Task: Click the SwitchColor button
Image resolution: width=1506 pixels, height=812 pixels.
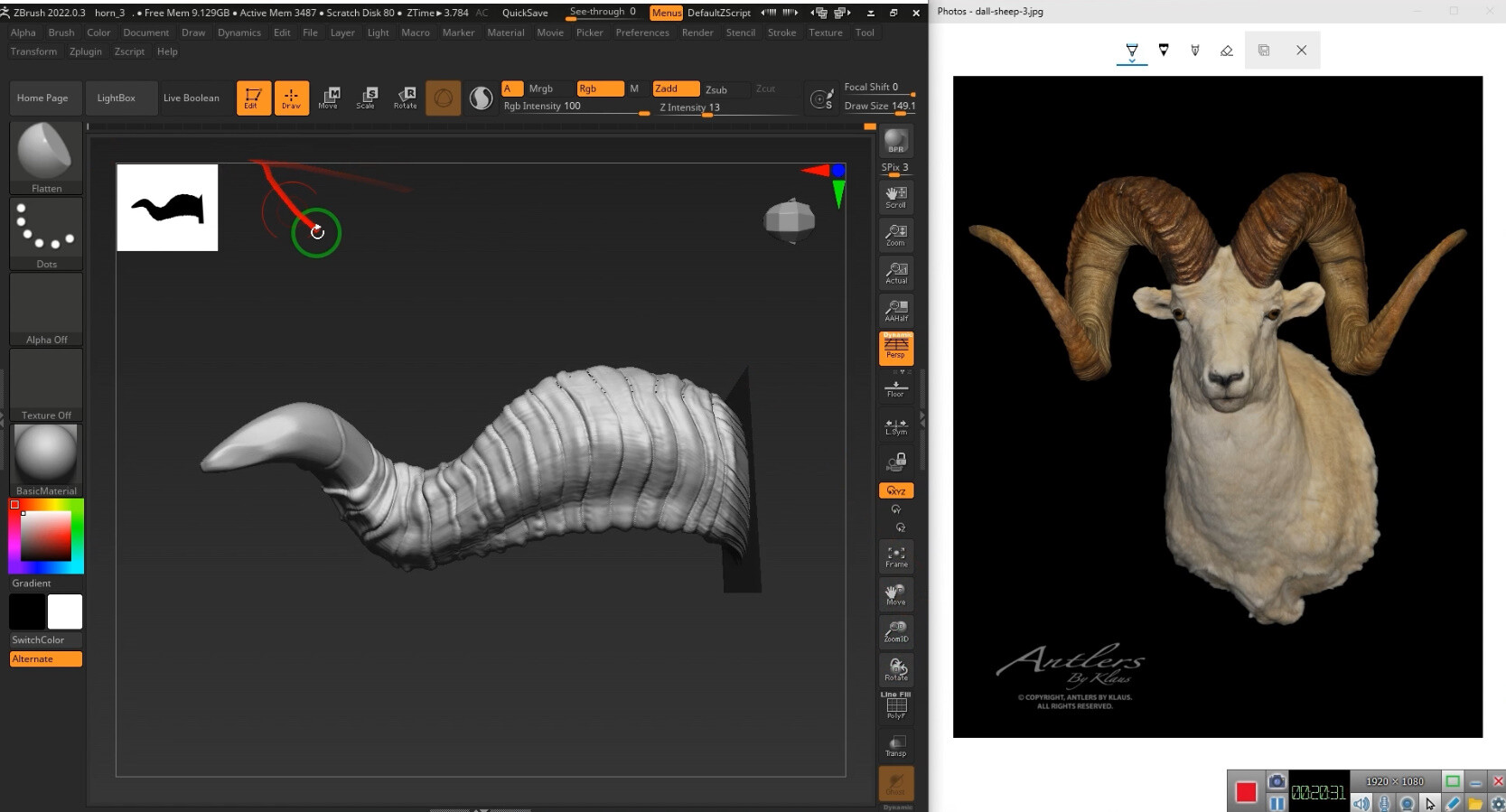Action: 46,639
